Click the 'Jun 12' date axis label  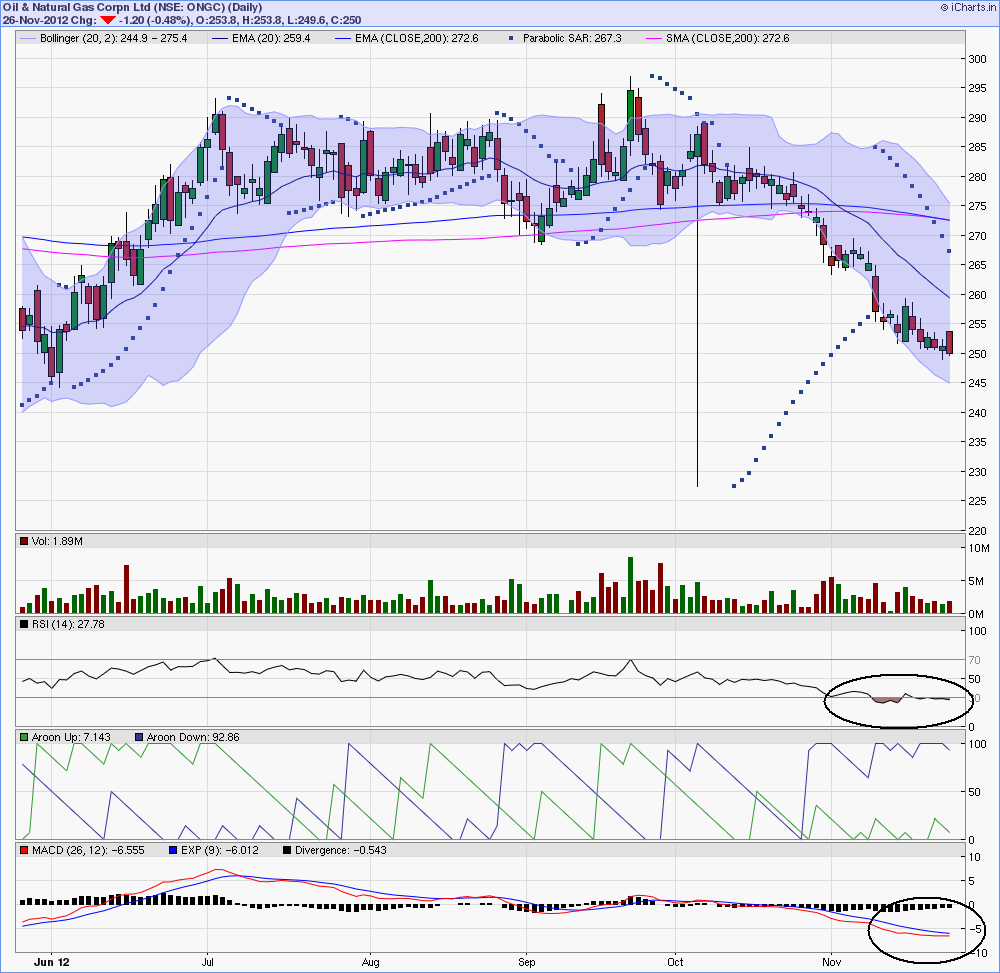click(52, 962)
